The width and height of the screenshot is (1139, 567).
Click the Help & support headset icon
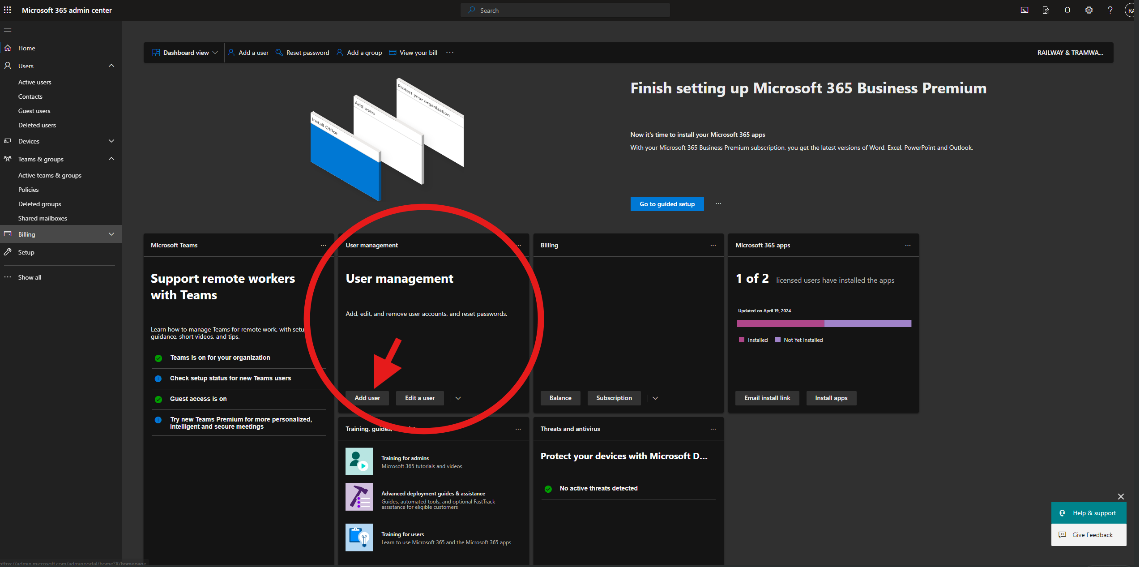pos(1062,513)
